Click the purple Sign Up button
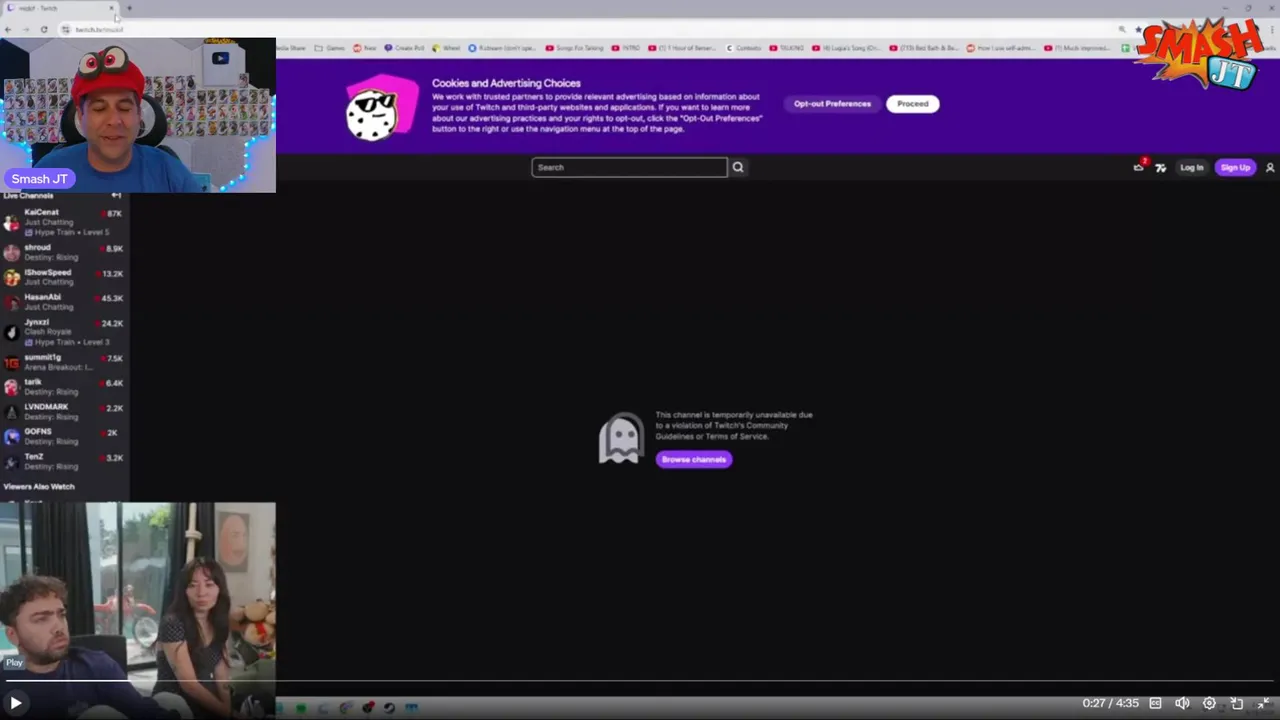Screen dimensions: 1280x720 (x=1235, y=167)
